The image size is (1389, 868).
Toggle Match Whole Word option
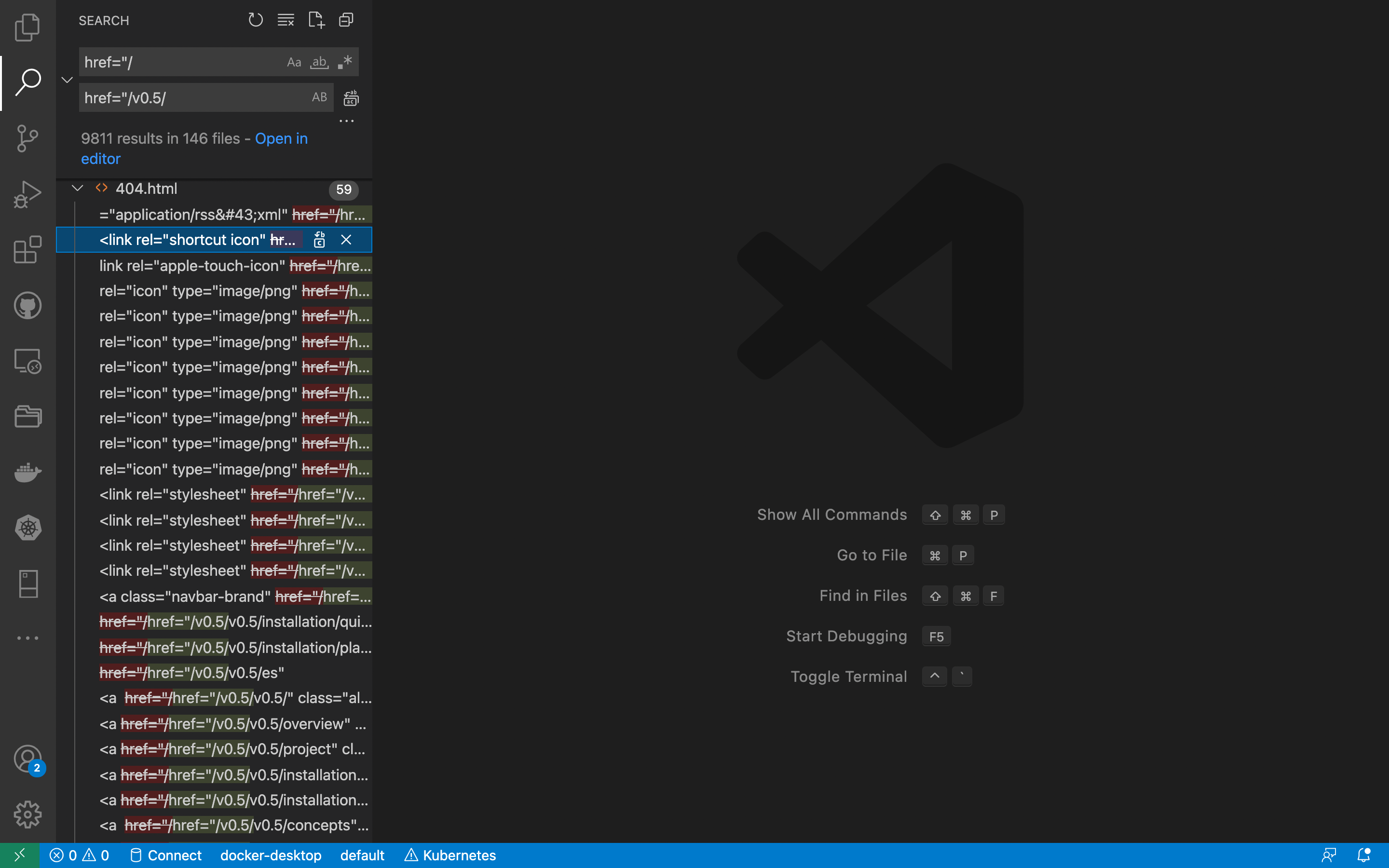pos(319,62)
